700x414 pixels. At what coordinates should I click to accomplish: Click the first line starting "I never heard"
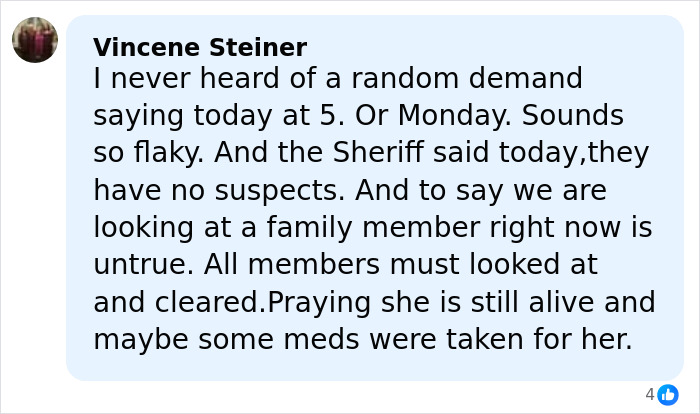pyautogui.click(x=338, y=78)
